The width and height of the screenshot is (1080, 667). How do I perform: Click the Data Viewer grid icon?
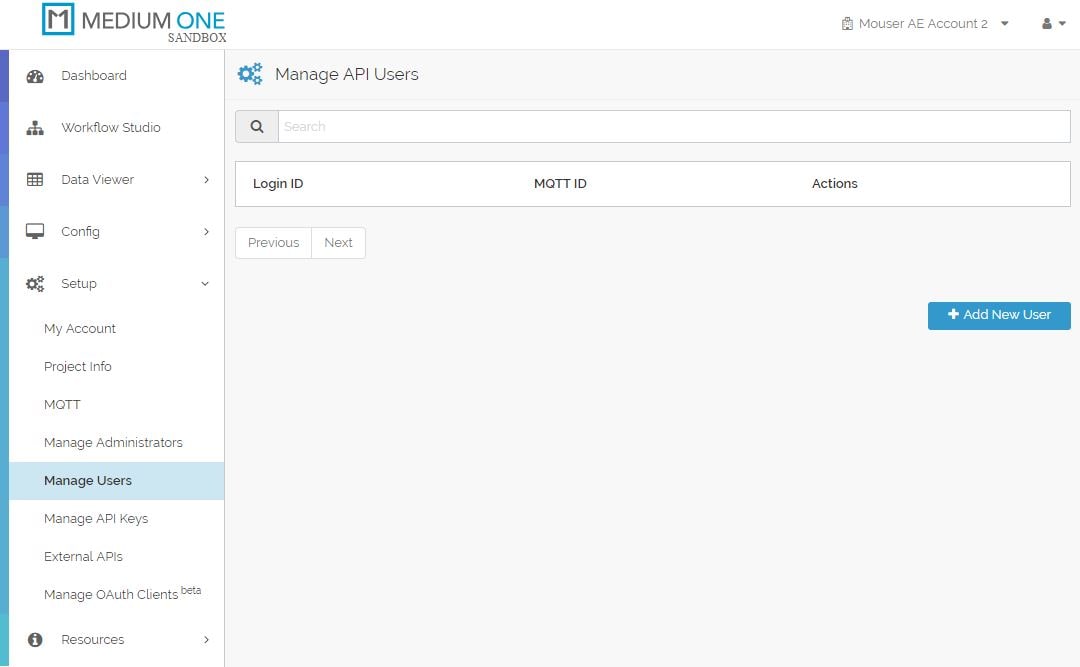pyautogui.click(x=36, y=179)
